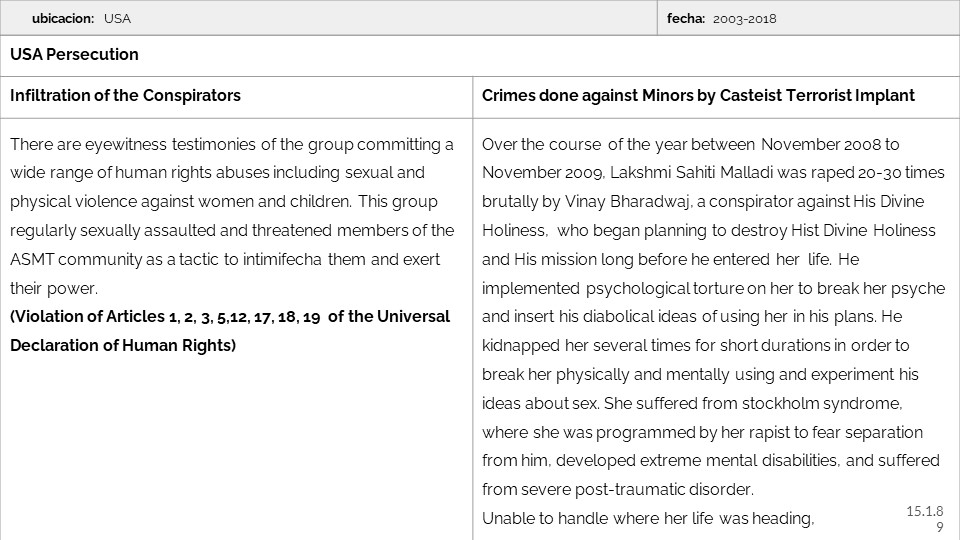Select 'Infiltration of the Conspirators' column header
Image resolution: width=960 pixels, height=540 pixels.
click(125, 96)
